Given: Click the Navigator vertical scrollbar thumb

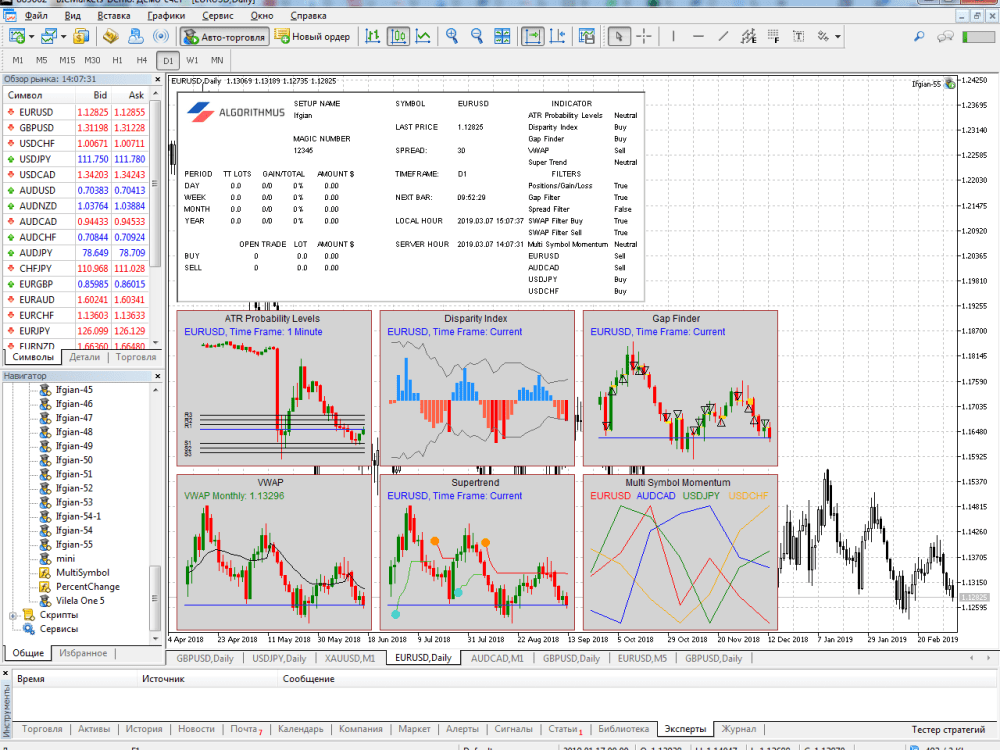Looking at the screenshot, I should click(x=155, y=598).
